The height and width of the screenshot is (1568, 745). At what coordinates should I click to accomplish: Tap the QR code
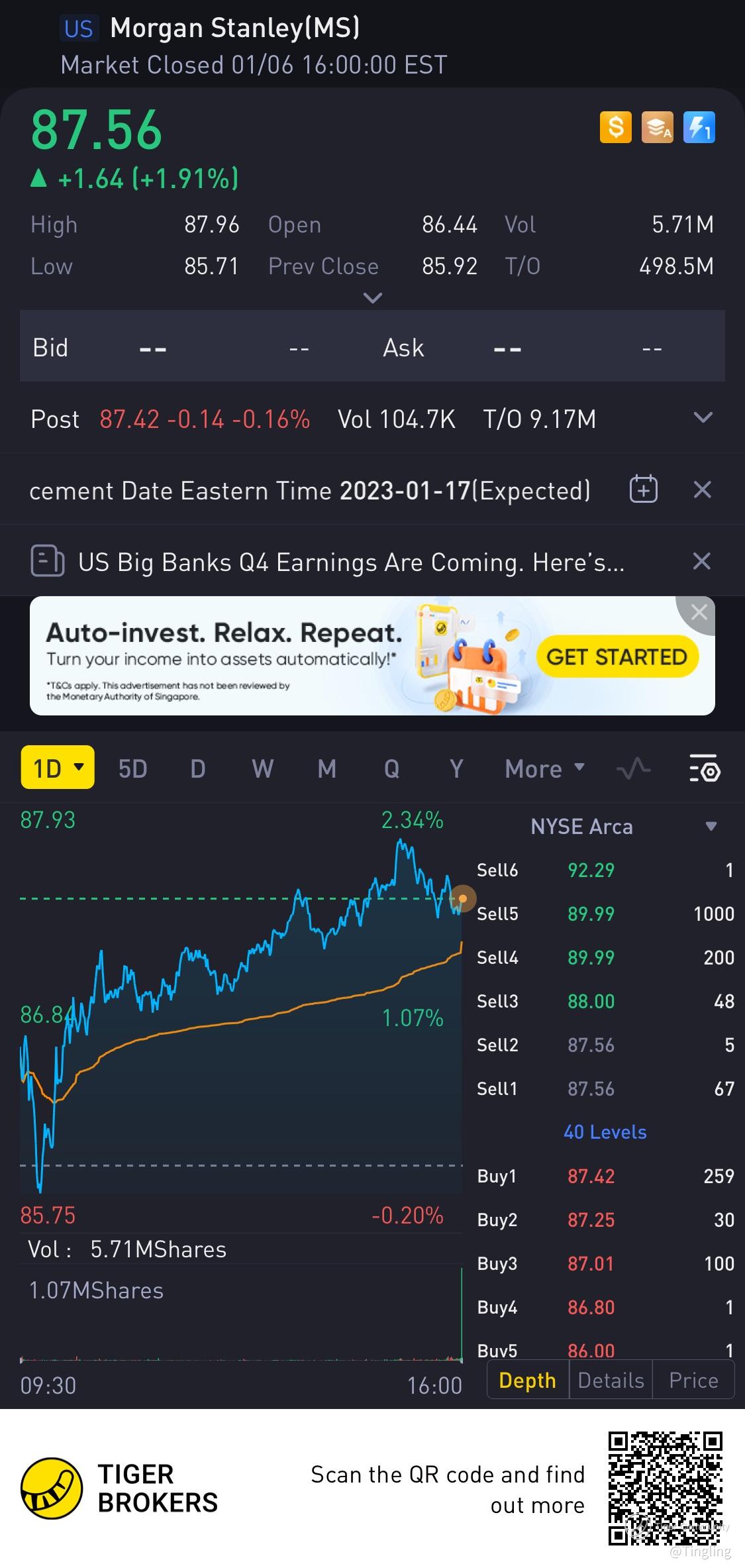click(666, 1488)
